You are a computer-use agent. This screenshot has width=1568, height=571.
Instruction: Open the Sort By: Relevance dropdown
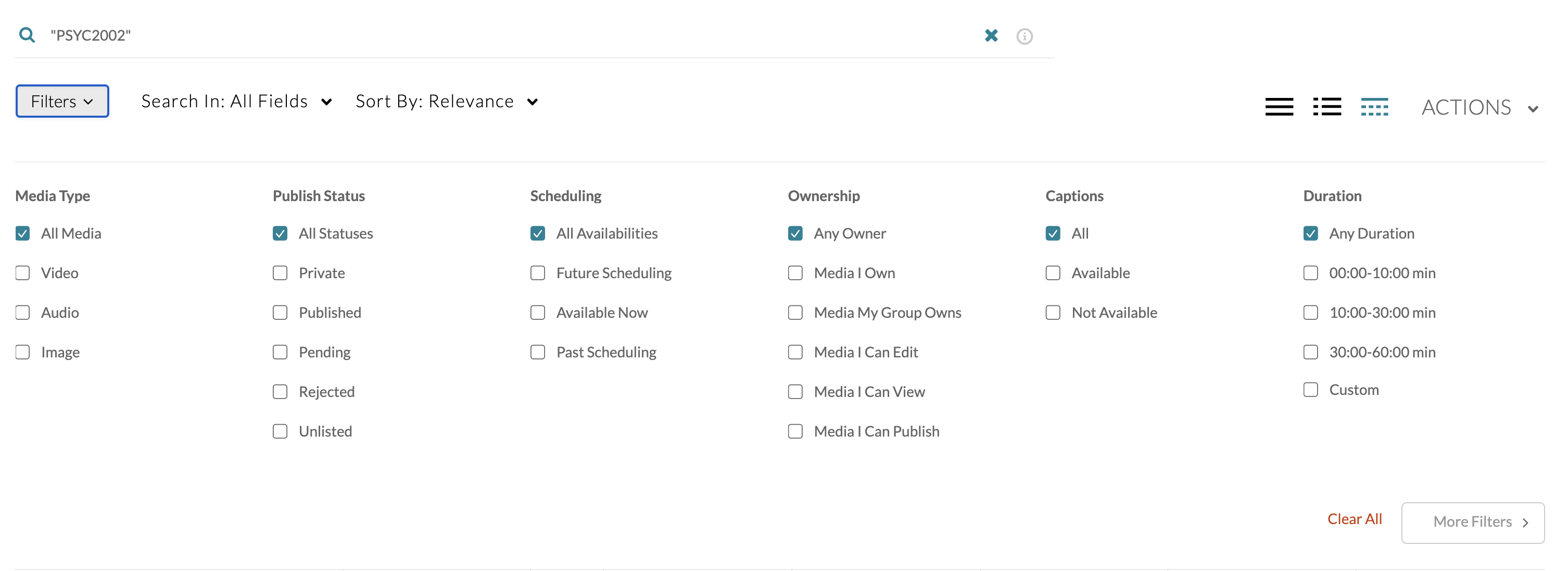coord(447,101)
